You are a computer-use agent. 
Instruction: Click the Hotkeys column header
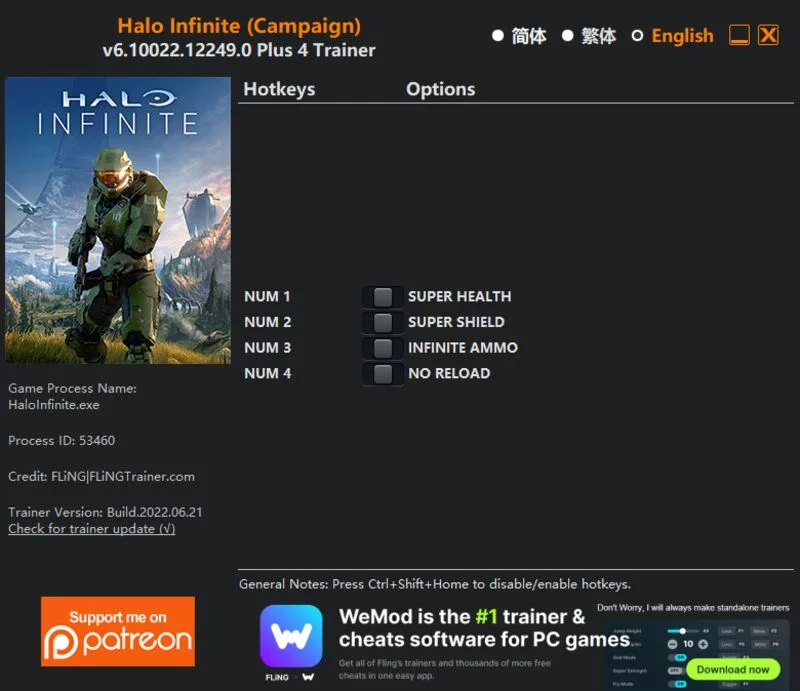279,89
